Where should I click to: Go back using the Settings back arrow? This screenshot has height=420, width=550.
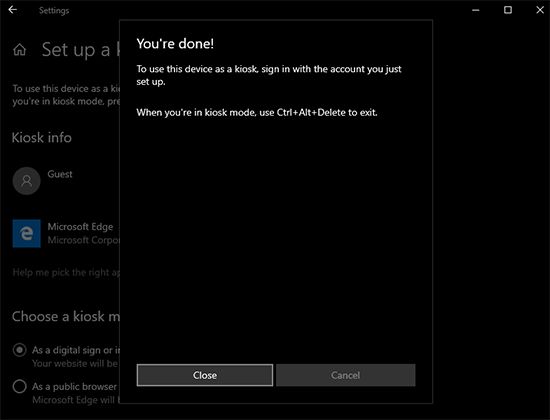pos(13,10)
